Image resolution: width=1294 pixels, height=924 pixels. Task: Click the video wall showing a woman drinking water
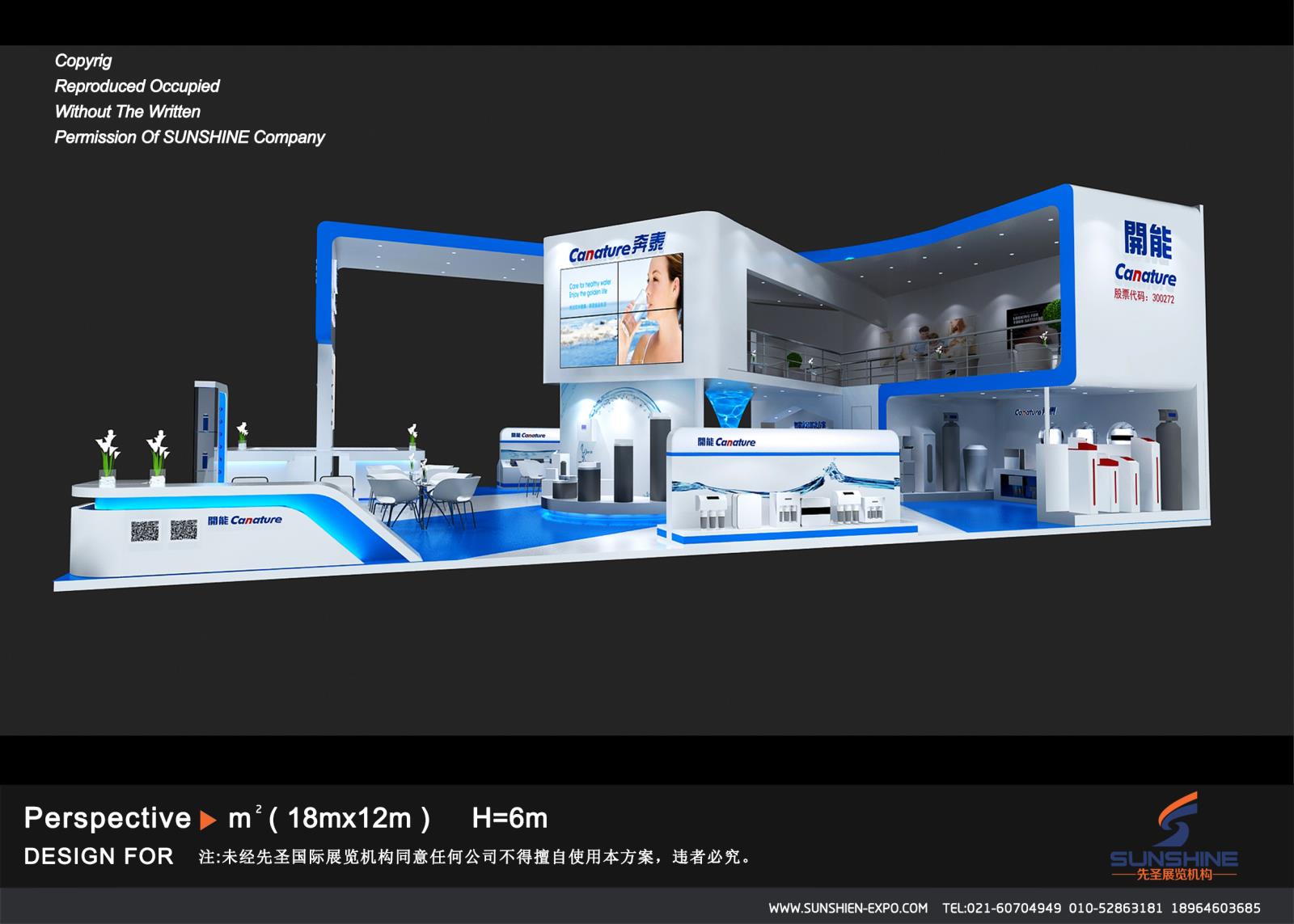tap(623, 310)
